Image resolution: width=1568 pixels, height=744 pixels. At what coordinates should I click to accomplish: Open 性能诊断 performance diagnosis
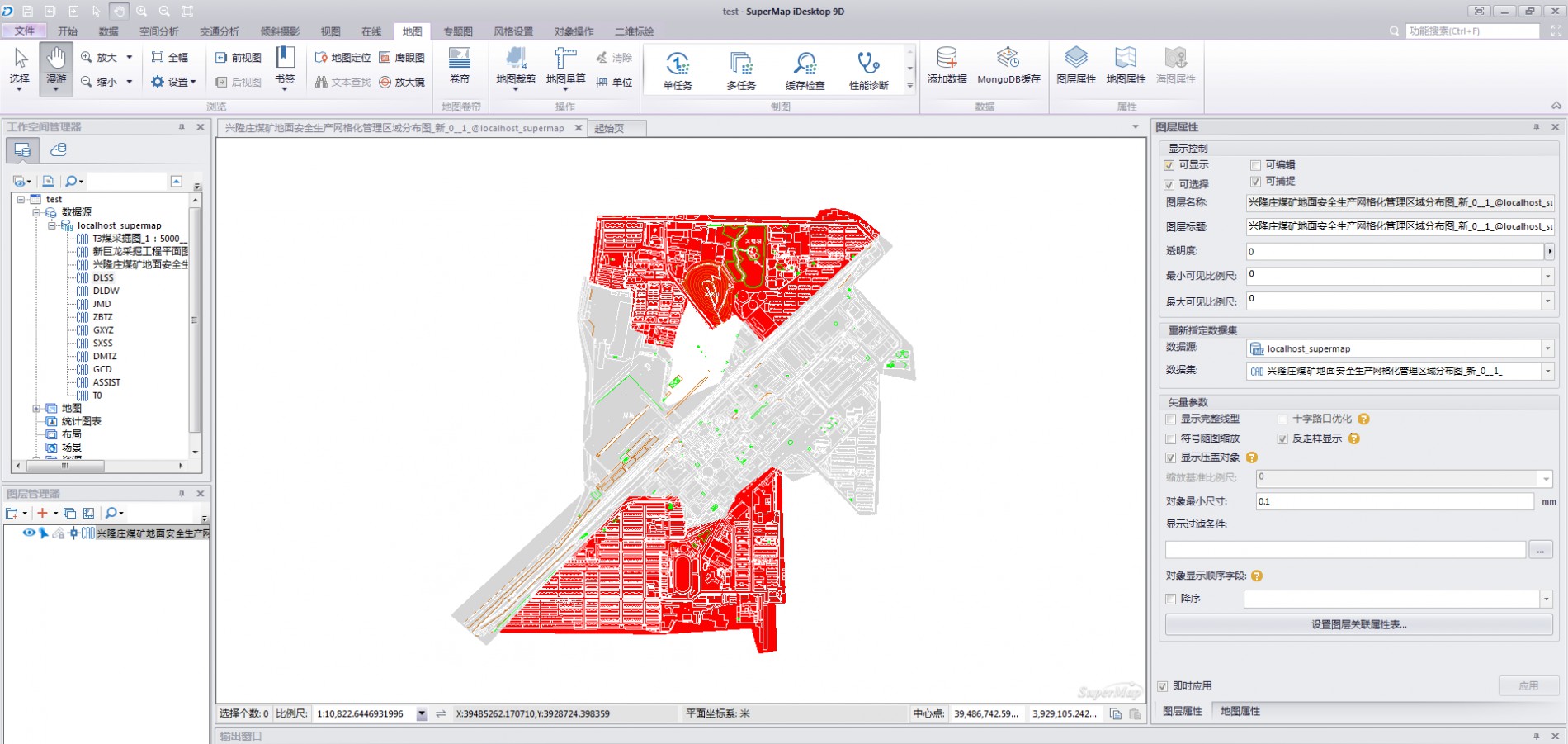pos(869,70)
